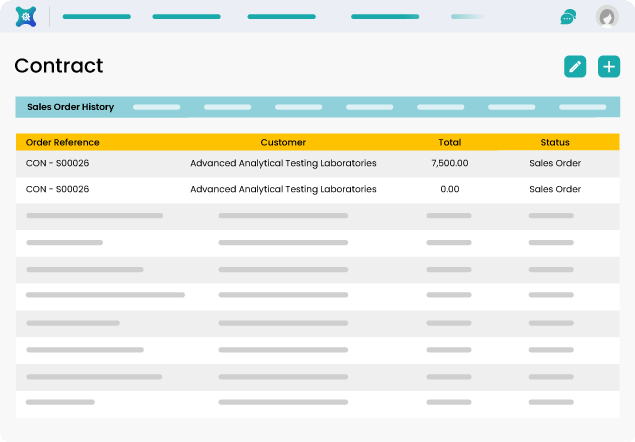
Task: Click the Customer column header
Action: point(283,142)
